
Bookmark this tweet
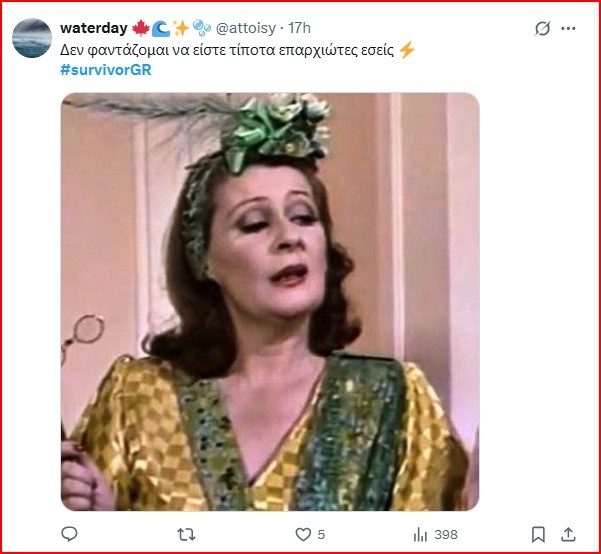(x=538, y=534)
